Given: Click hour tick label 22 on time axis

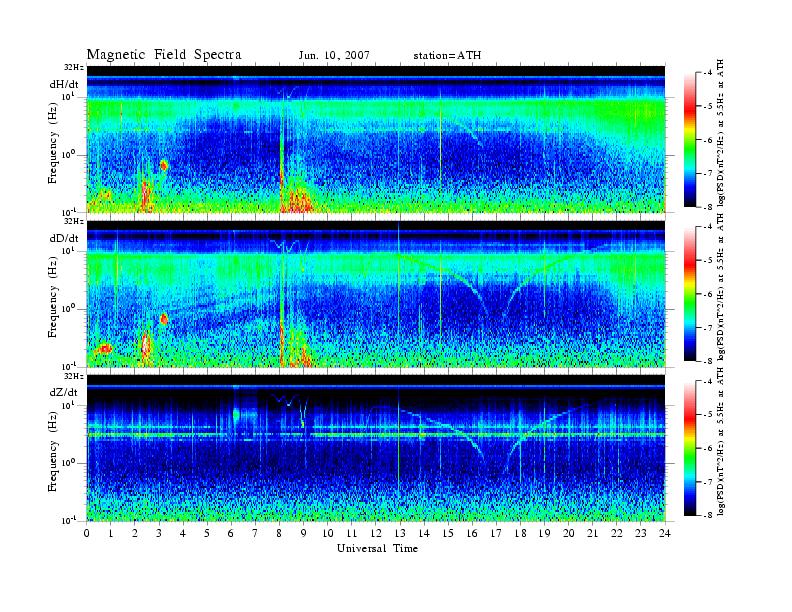Looking at the screenshot, I should click(617, 533).
